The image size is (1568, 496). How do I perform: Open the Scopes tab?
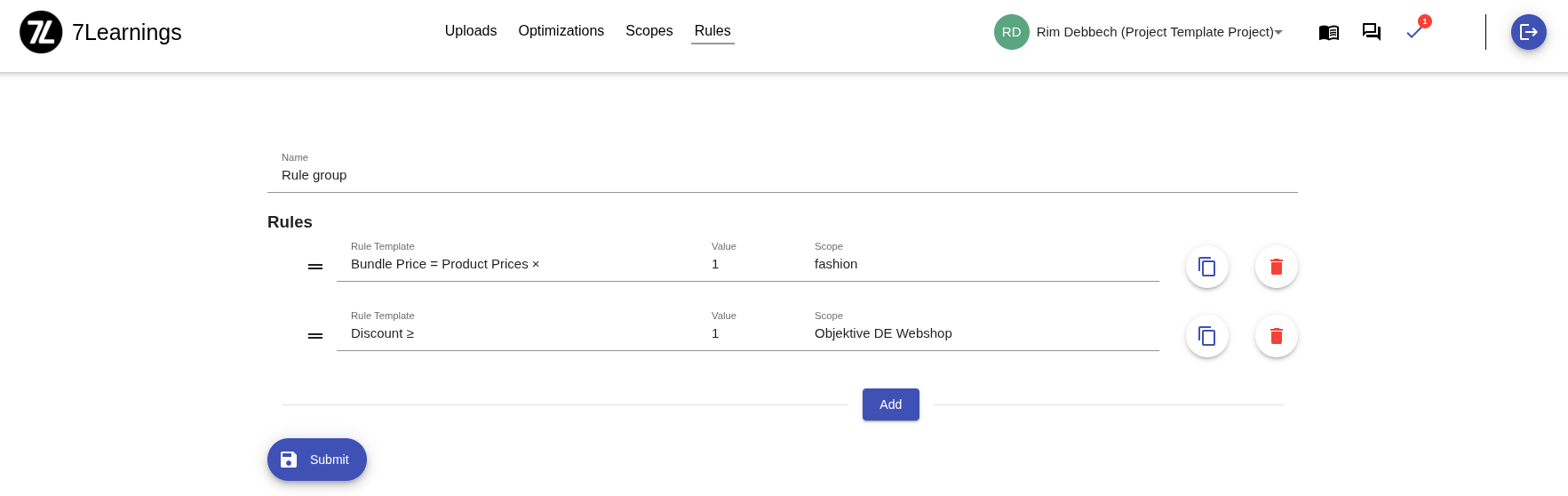[x=649, y=31]
